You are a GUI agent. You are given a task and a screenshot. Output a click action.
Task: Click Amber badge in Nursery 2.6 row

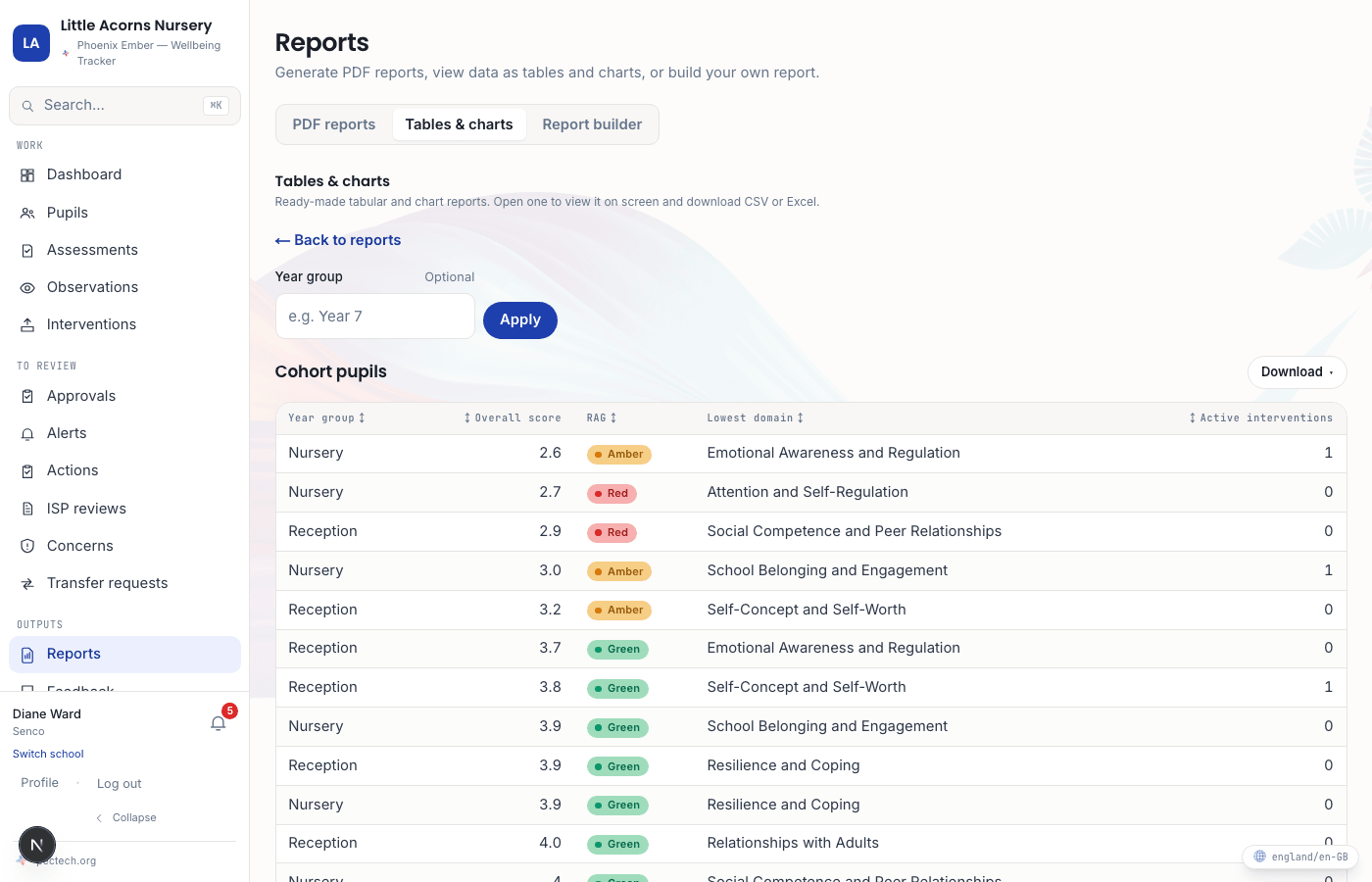coord(619,455)
